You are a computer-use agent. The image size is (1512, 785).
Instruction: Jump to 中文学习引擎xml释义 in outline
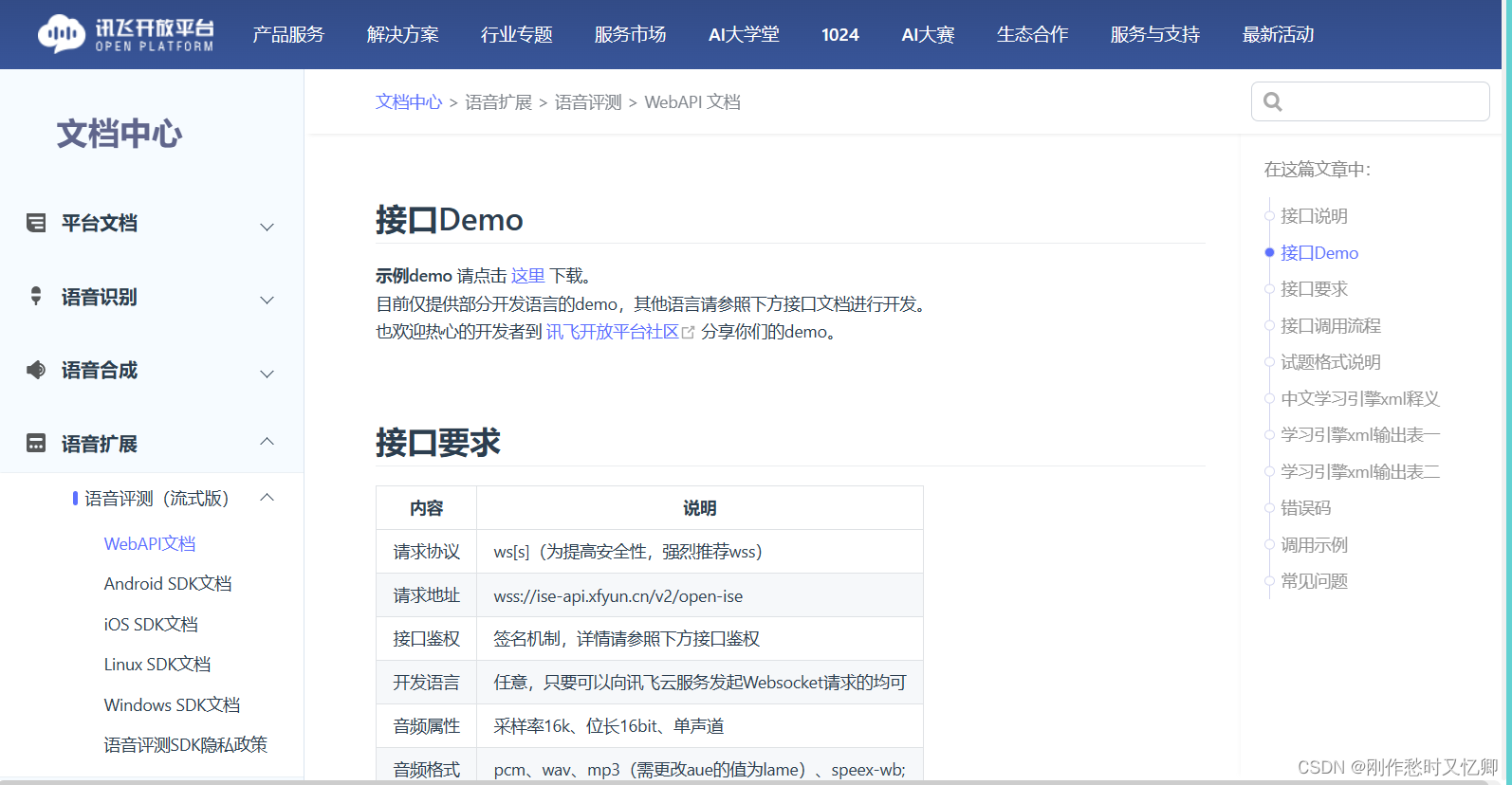(1360, 399)
